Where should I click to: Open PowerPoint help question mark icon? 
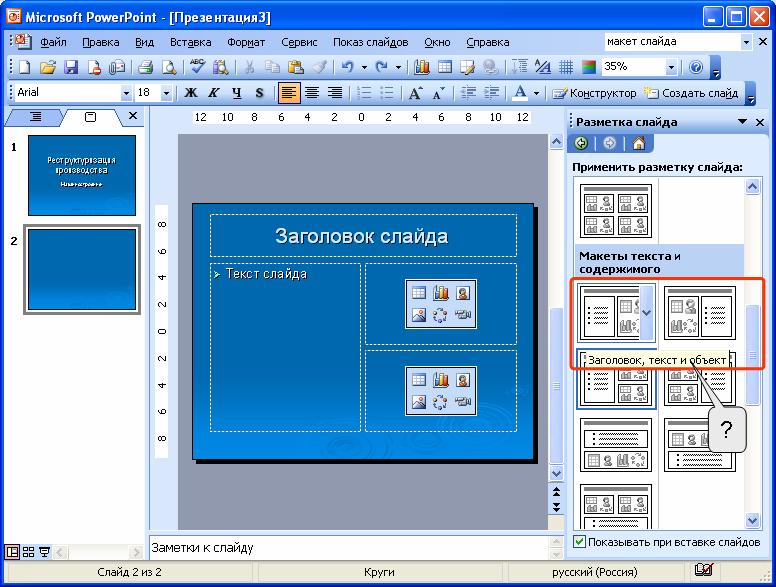[696, 67]
